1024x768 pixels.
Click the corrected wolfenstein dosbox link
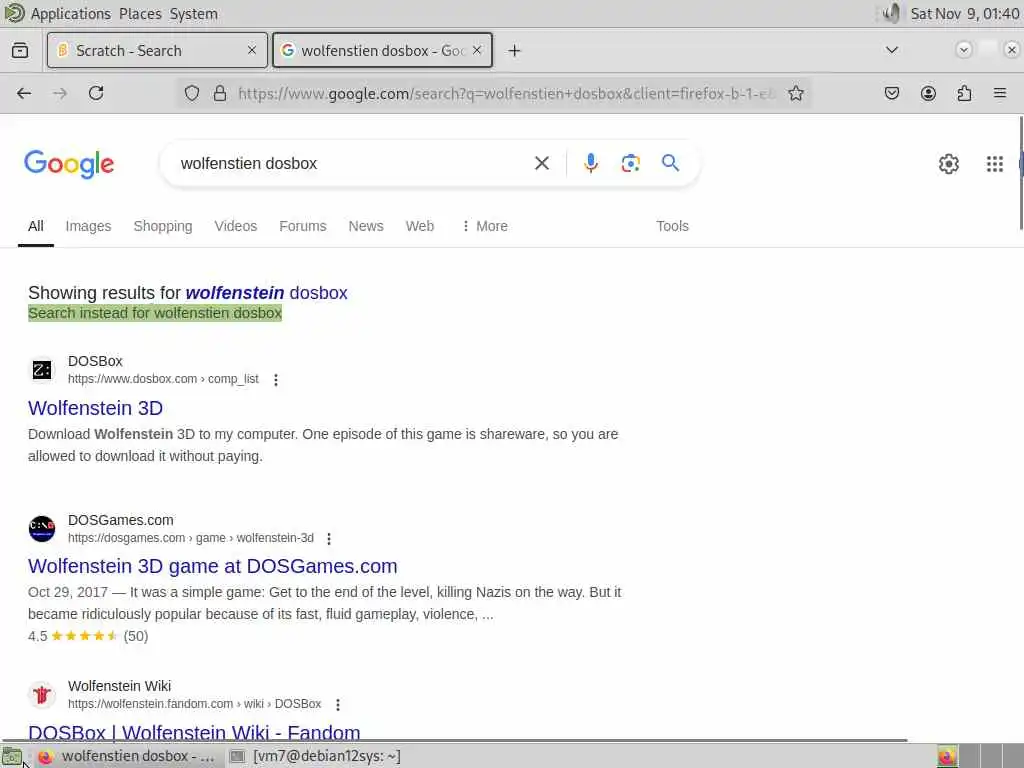266,293
